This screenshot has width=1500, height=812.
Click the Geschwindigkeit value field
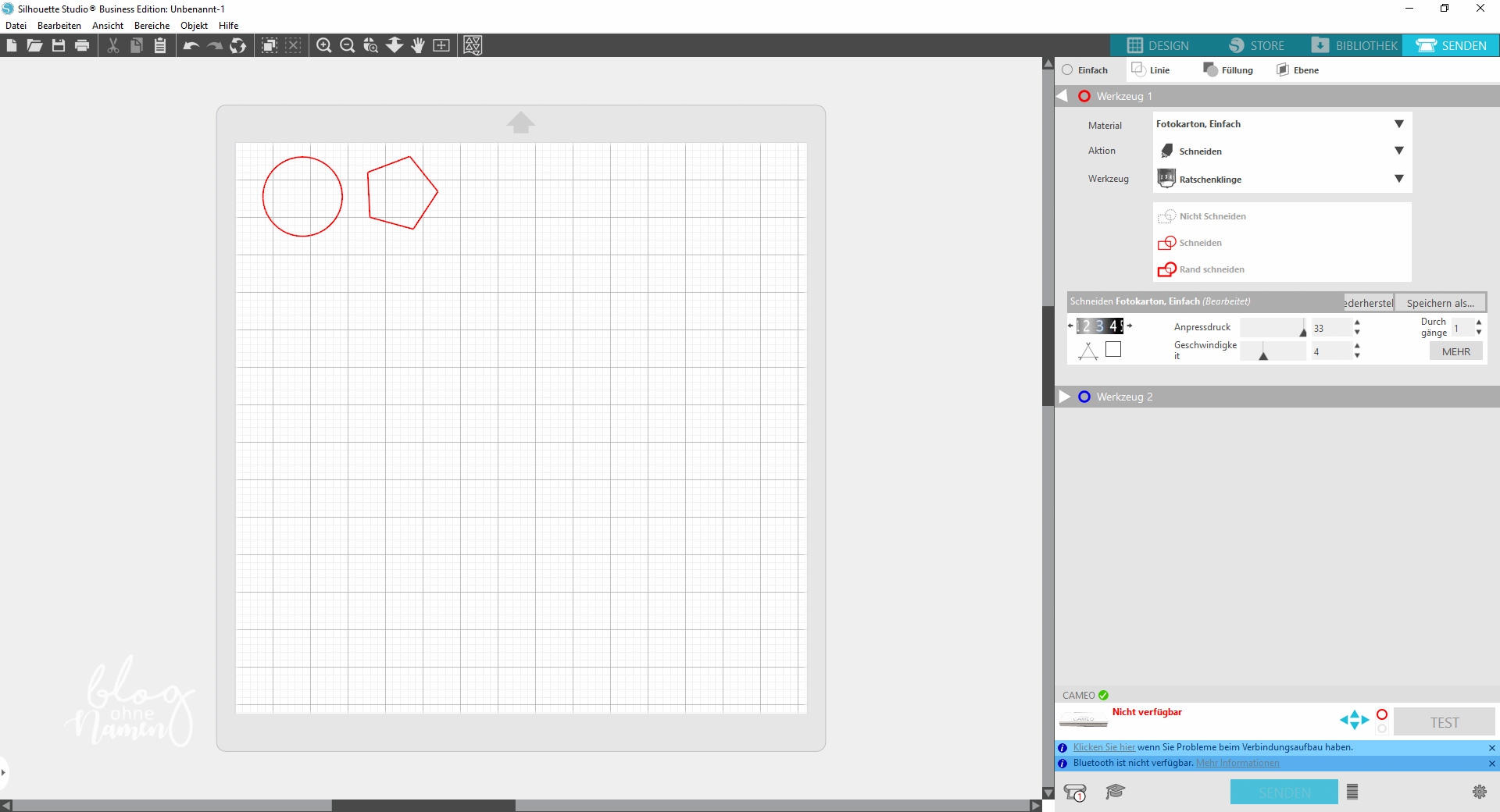coord(1330,352)
